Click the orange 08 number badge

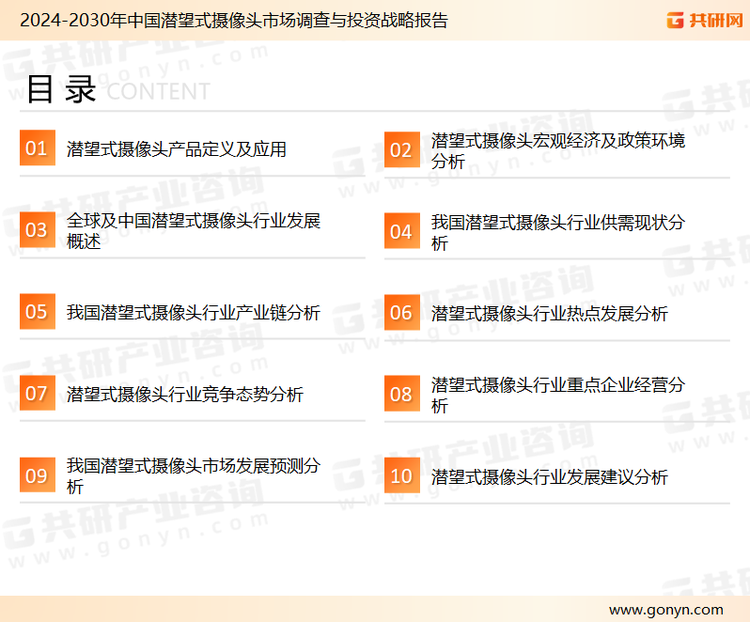tap(402, 394)
